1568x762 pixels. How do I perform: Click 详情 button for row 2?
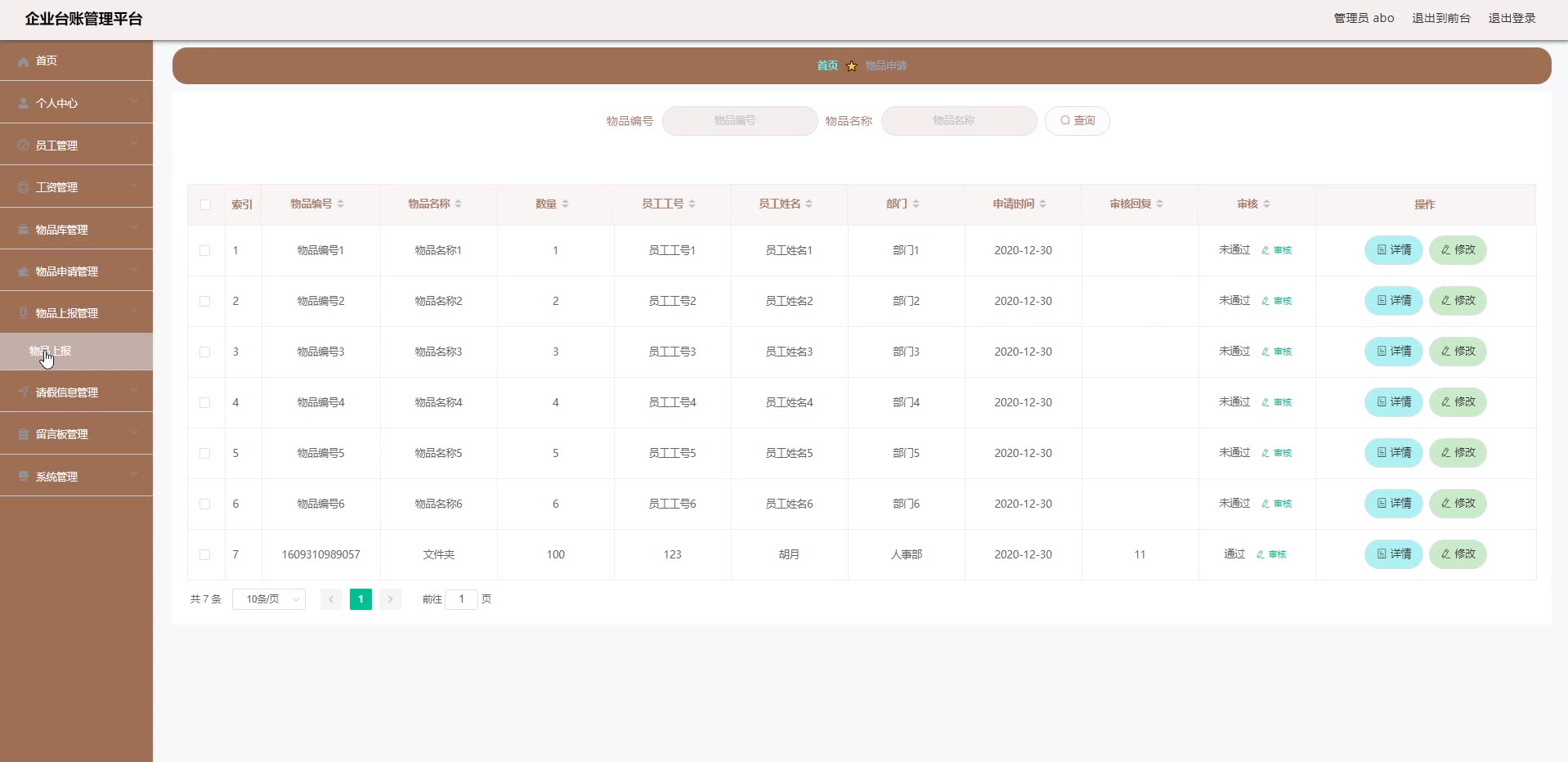[1393, 301]
